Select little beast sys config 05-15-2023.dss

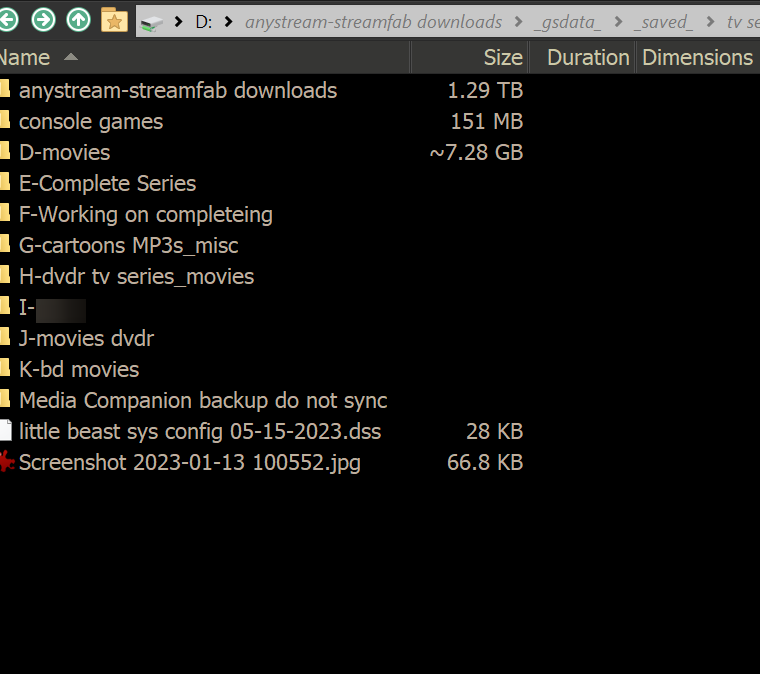200,432
